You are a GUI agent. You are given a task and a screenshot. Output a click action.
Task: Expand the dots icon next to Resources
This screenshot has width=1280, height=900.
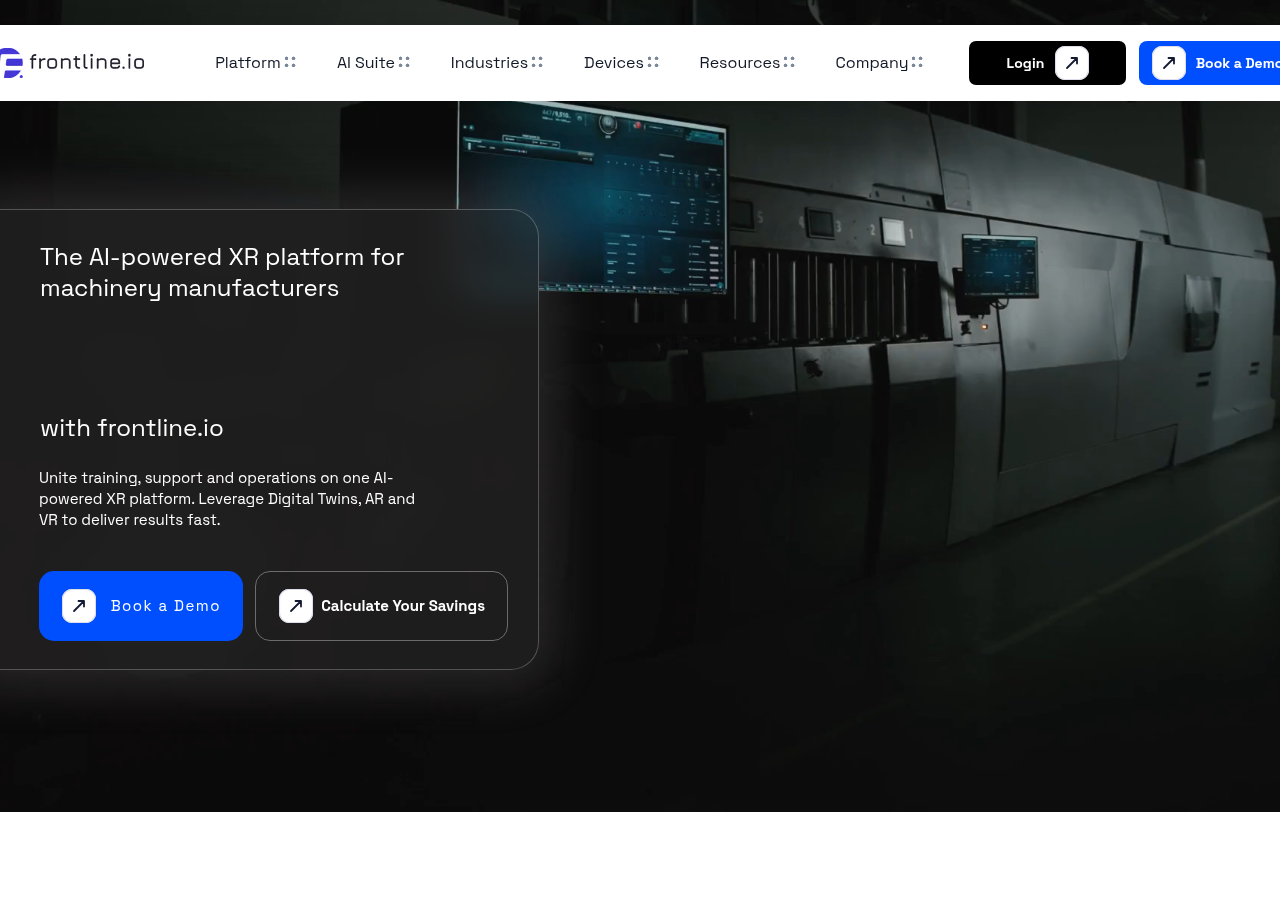(789, 62)
